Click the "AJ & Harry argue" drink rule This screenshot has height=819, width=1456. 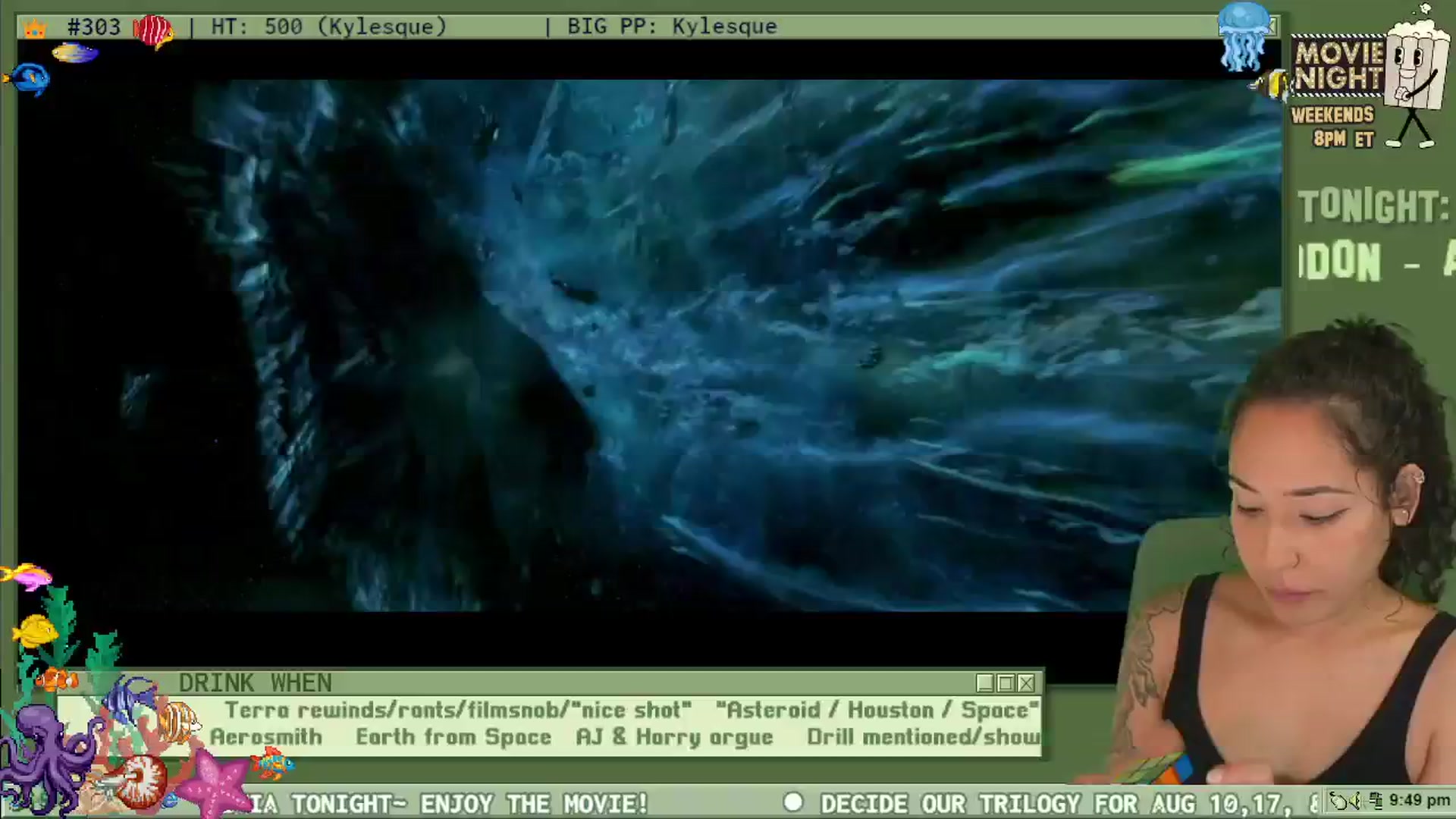pos(674,737)
